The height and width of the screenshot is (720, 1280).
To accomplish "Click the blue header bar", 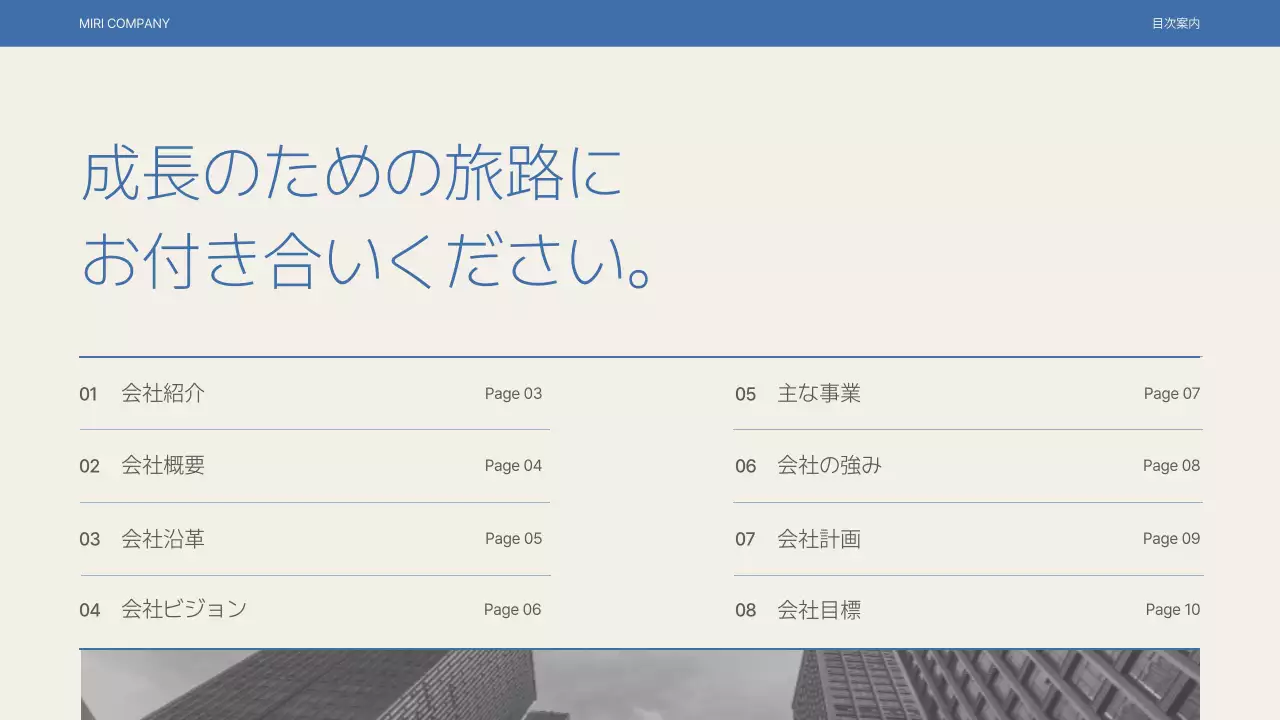I will pos(640,23).
